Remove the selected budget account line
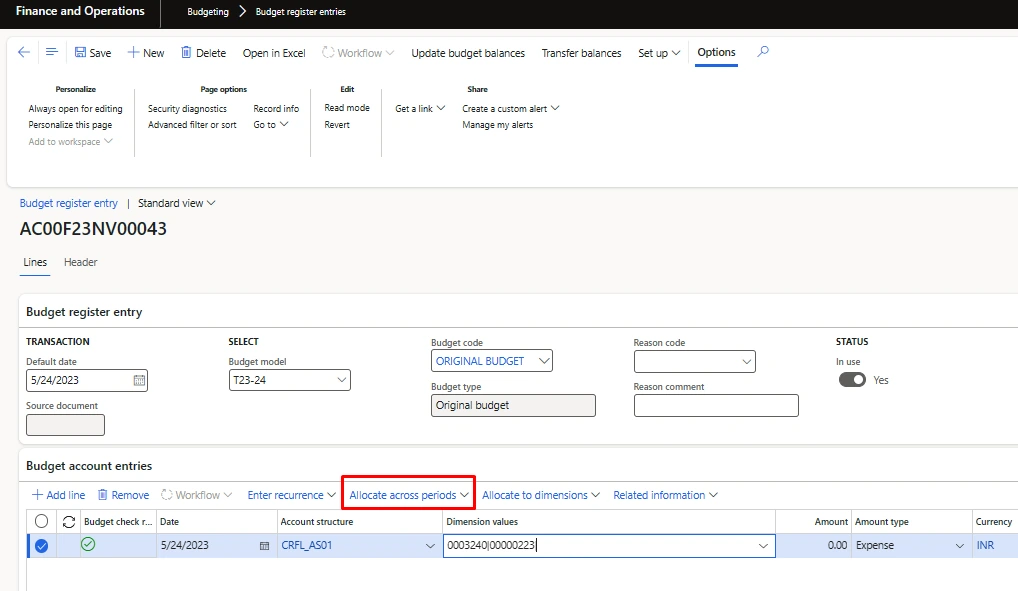This screenshot has width=1018, height=591. (123, 495)
